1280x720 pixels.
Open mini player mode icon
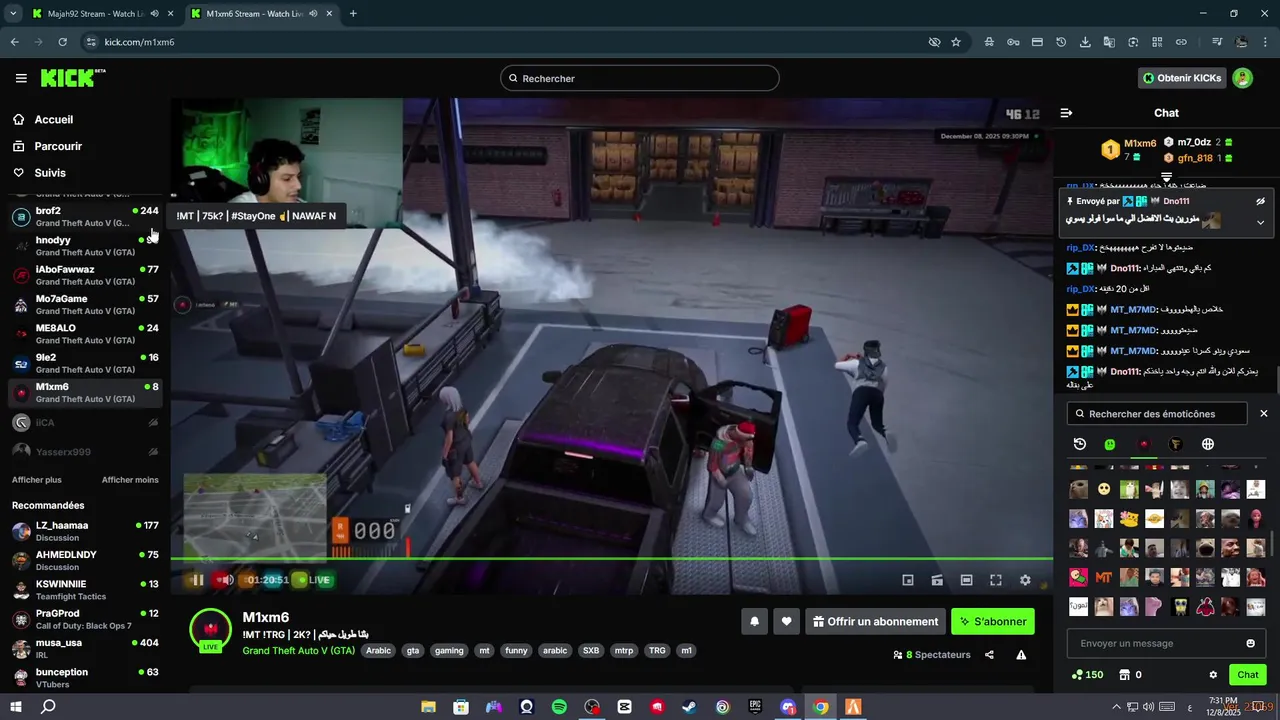click(x=908, y=580)
